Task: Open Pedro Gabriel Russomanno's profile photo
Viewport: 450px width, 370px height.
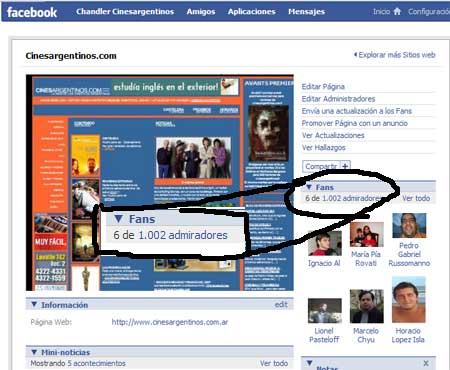Action: 409,226
